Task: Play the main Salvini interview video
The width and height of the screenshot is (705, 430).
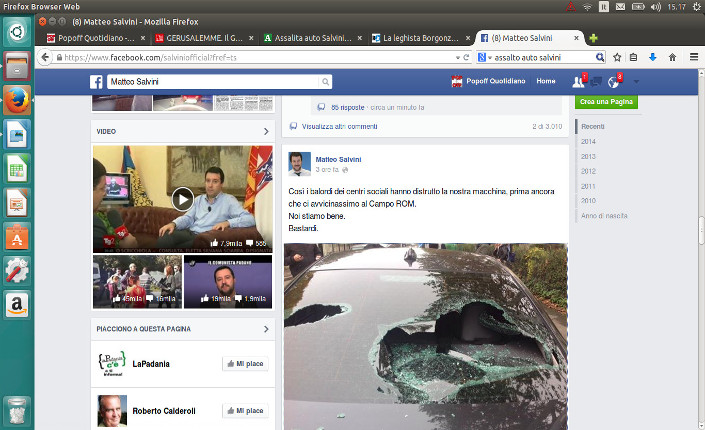Action: point(183,199)
